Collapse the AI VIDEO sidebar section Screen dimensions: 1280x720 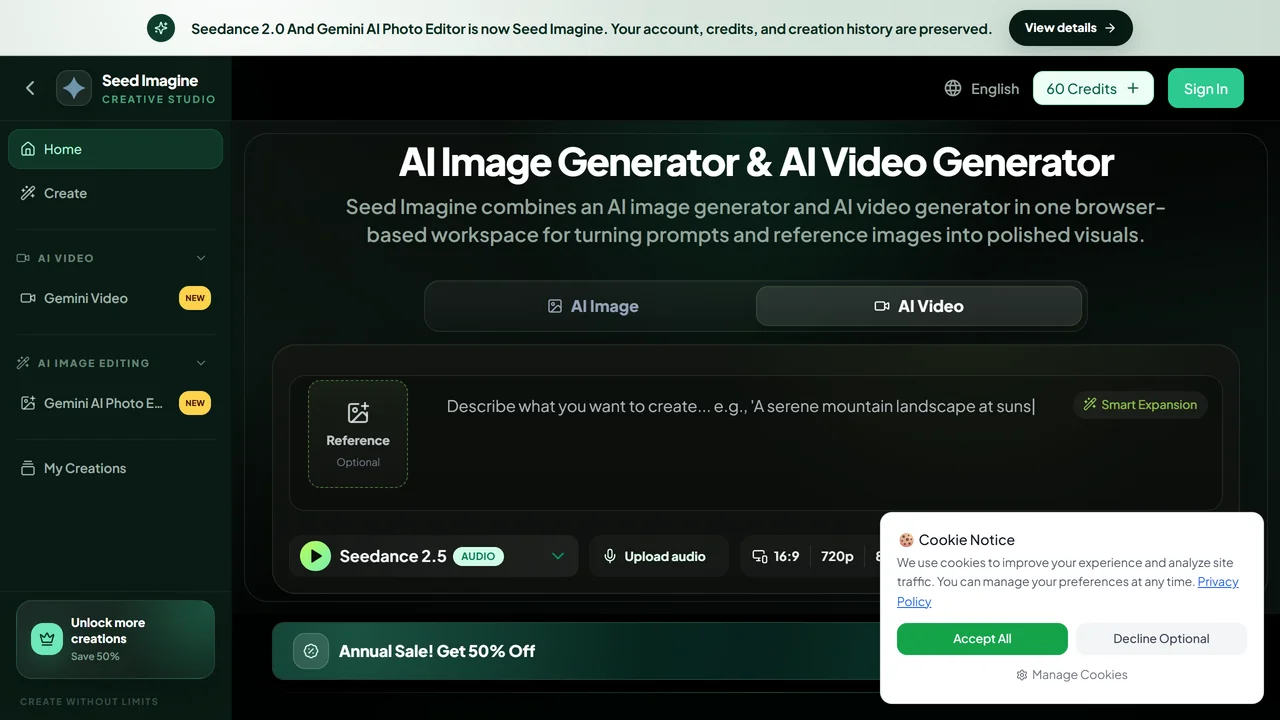click(x=201, y=258)
